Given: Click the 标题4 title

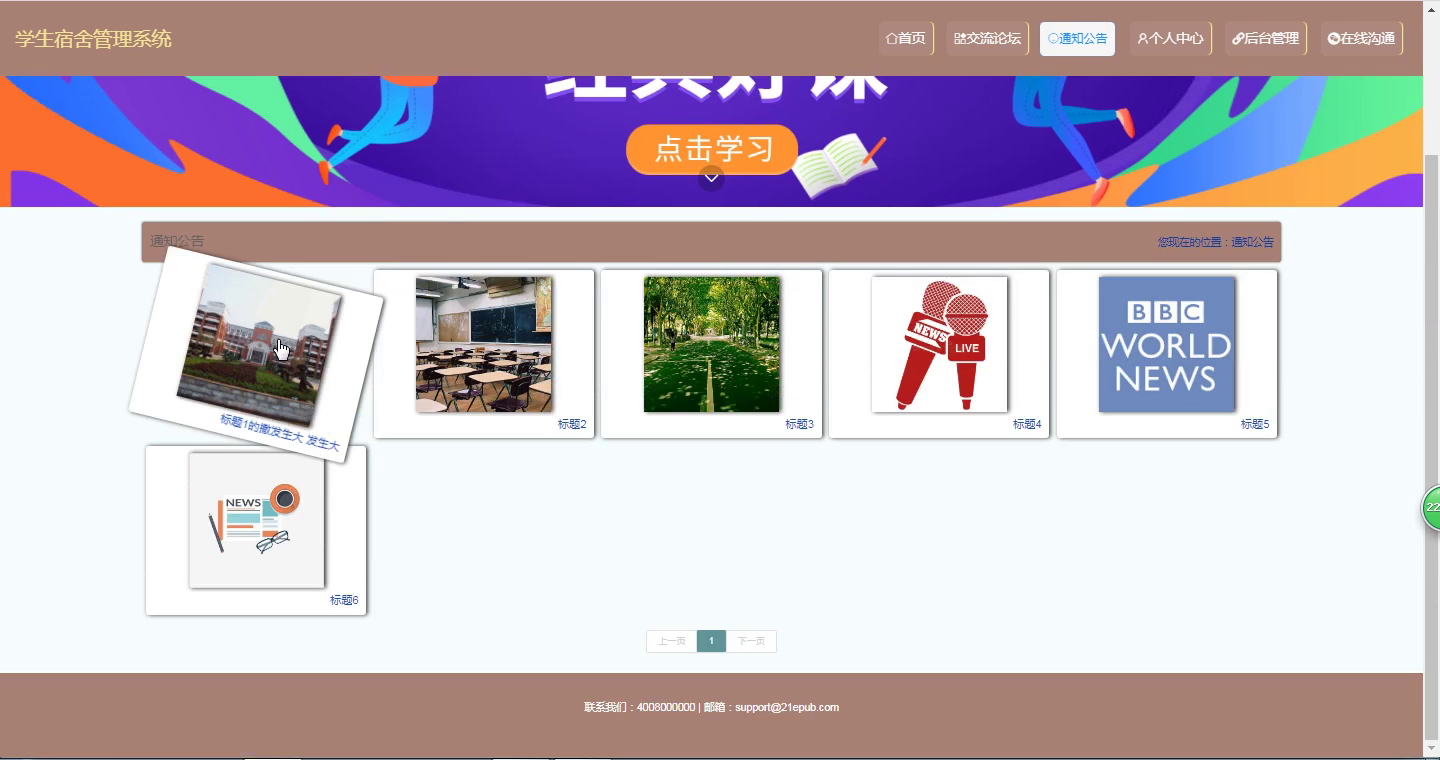Looking at the screenshot, I should click(1027, 424).
